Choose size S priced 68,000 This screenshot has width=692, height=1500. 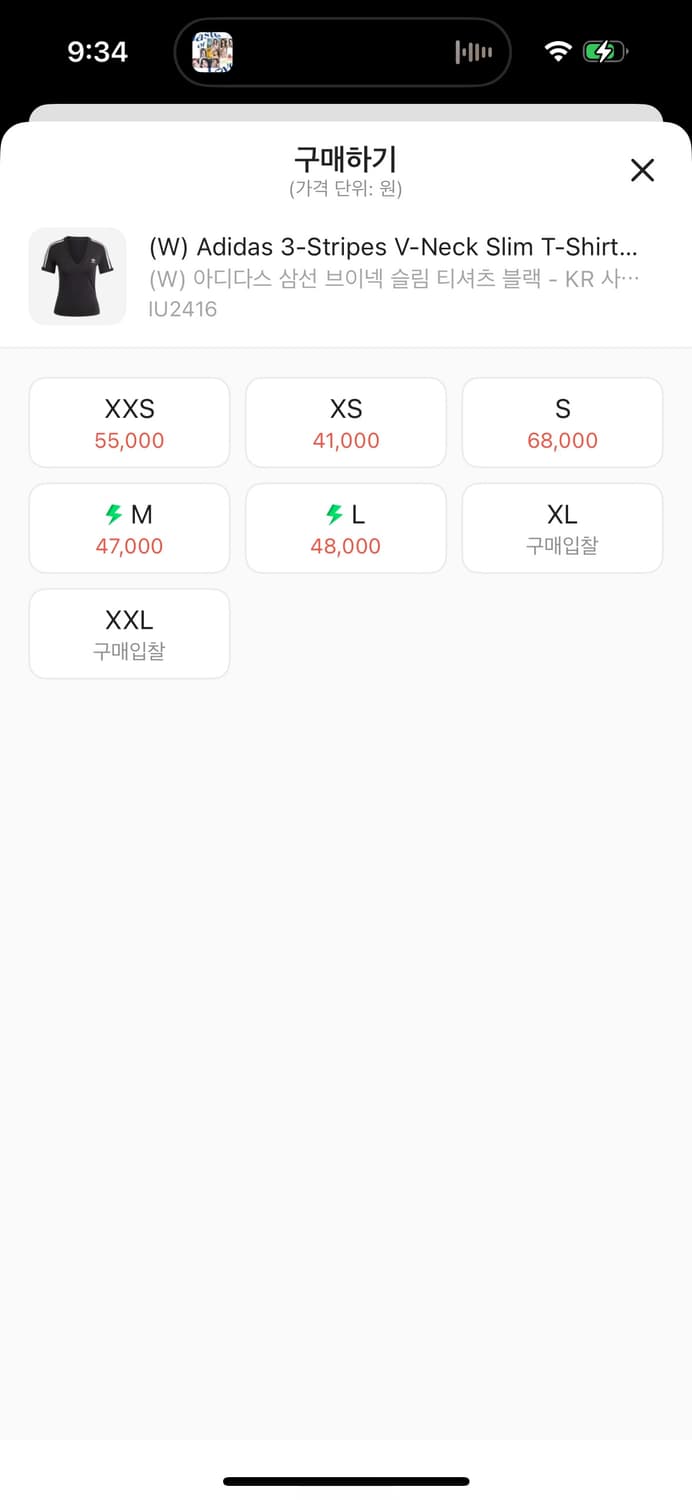(562, 422)
